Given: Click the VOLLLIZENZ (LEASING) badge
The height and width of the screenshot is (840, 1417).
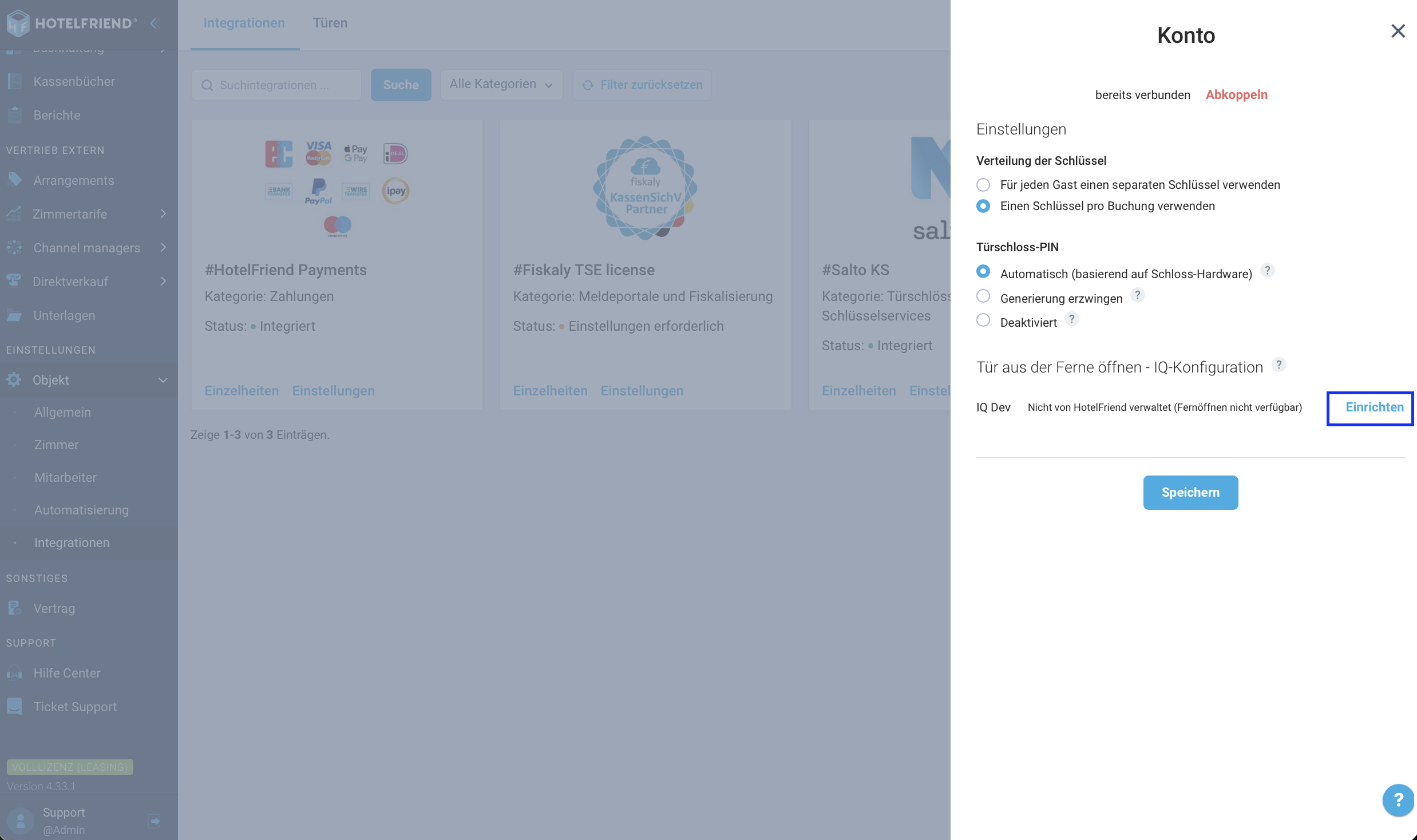Looking at the screenshot, I should [x=70, y=767].
